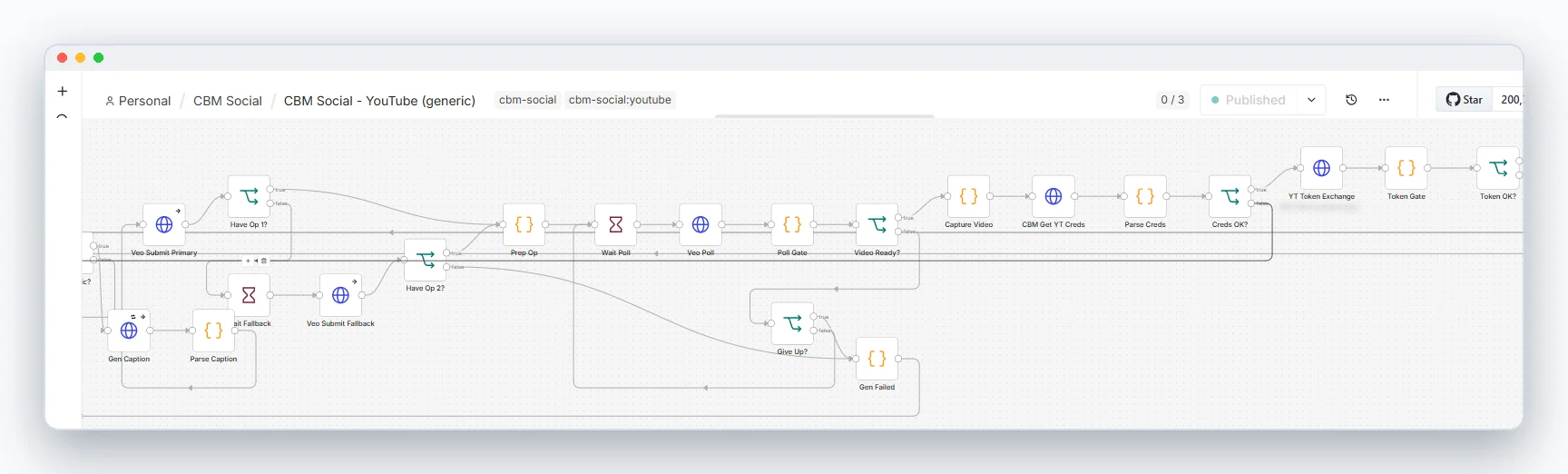Click the cbm-social:youtube tag
Viewport: 1568px width, 474px height.
pos(620,100)
